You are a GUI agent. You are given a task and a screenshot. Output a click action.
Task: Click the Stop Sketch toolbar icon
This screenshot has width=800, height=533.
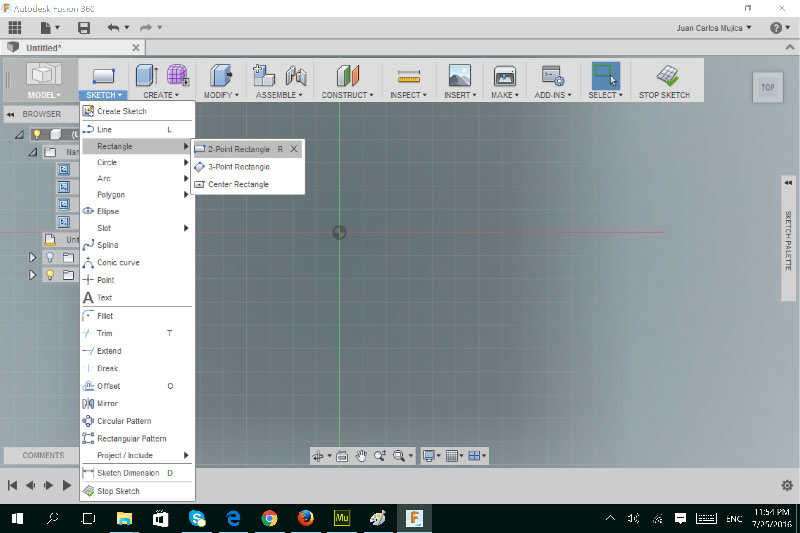click(667, 75)
